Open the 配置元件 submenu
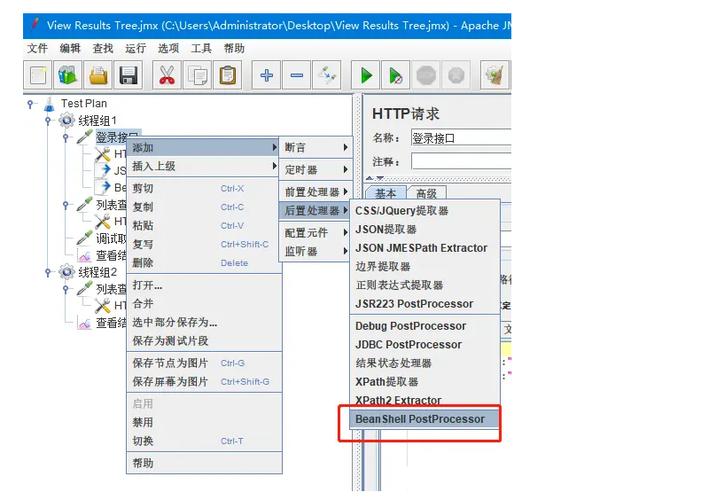The height and width of the screenshot is (500, 701). click(316, 233)
